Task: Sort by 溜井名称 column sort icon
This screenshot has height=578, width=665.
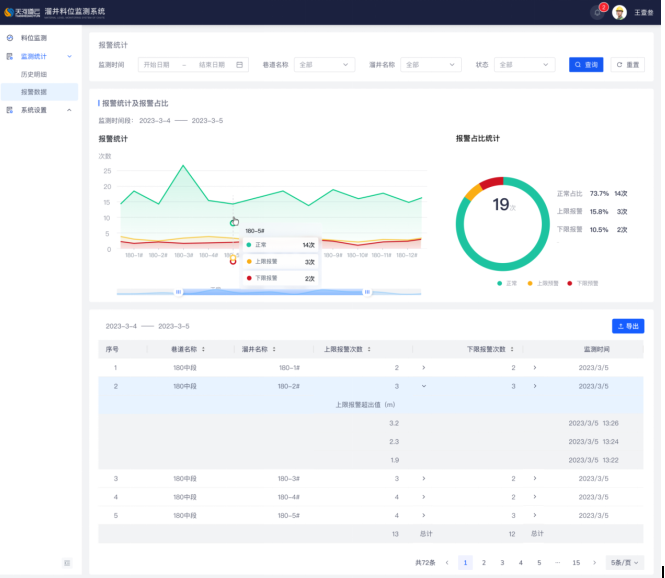Action: (274, 349)
